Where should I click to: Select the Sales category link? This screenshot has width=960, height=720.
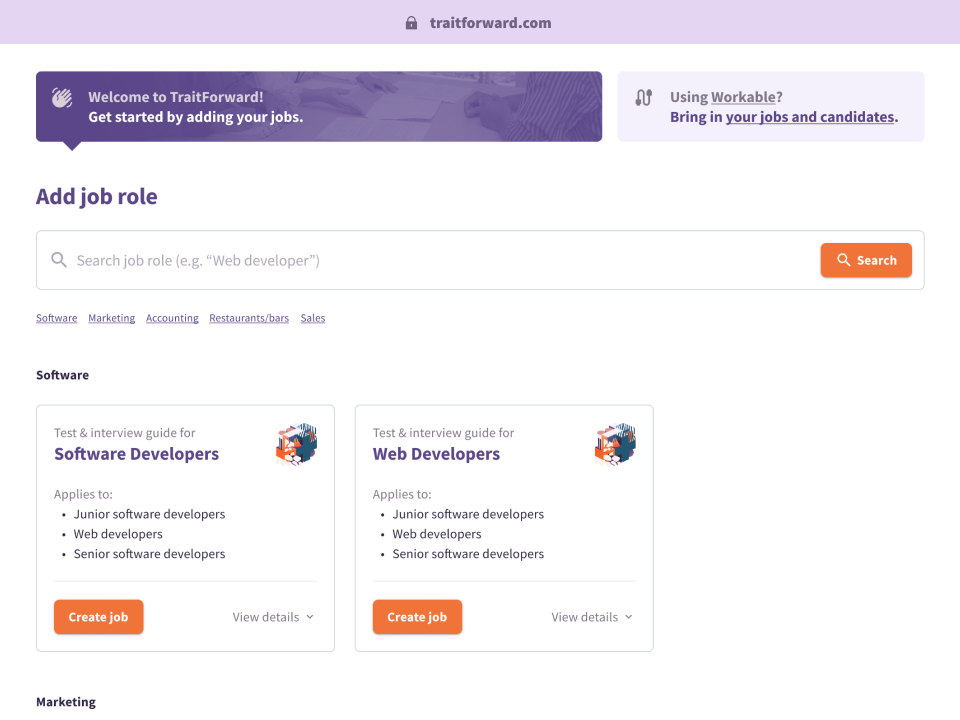tap(313, 318)
